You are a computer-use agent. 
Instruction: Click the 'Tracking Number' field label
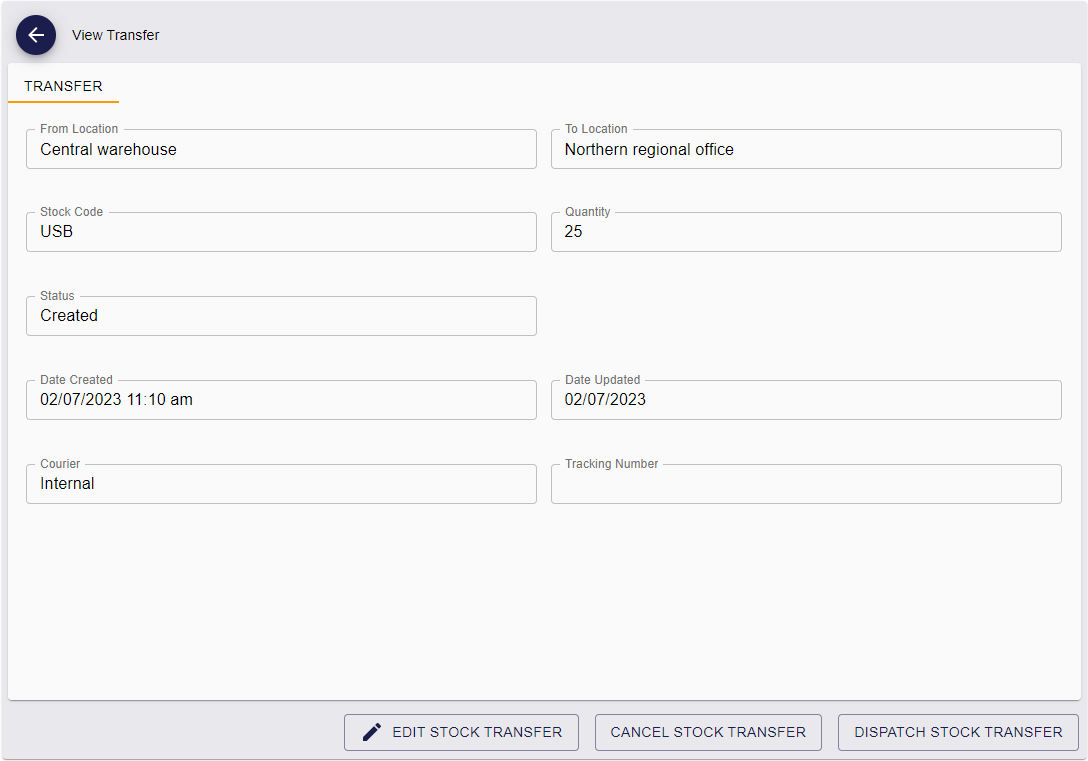tap(611, 464)
